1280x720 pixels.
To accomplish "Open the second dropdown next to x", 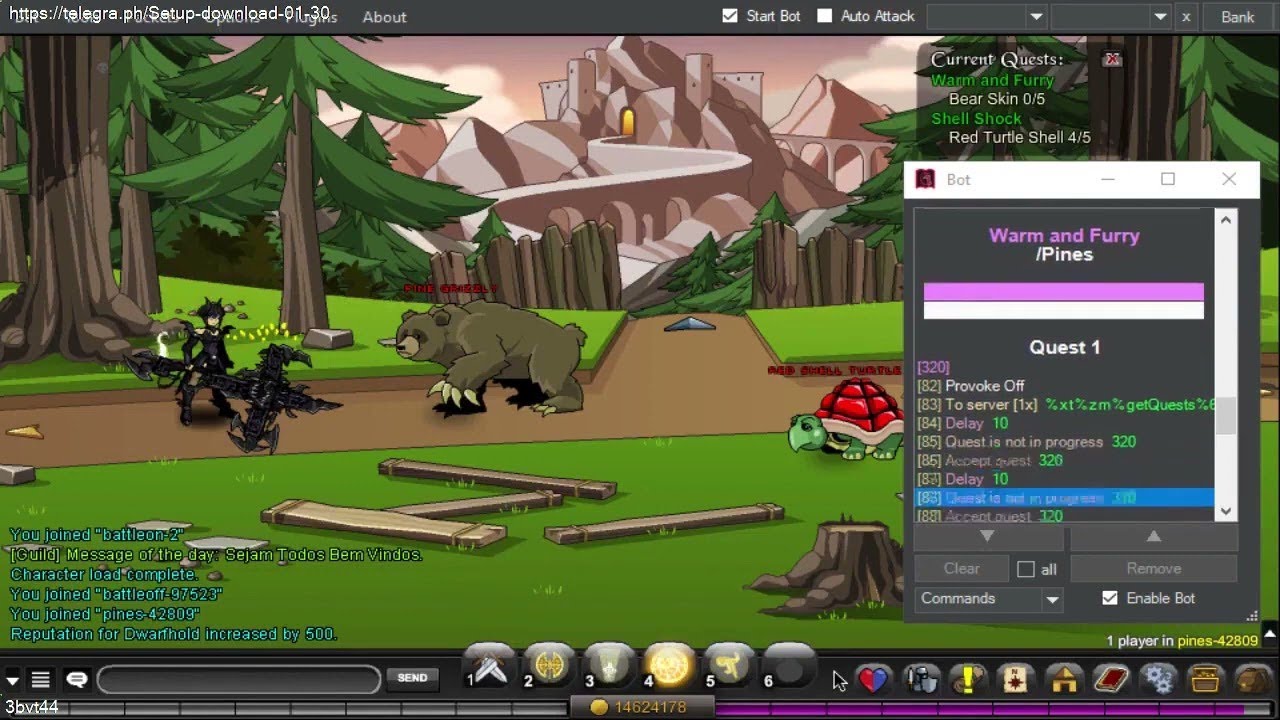I will pyautogui.click(x=1111, y=17).
